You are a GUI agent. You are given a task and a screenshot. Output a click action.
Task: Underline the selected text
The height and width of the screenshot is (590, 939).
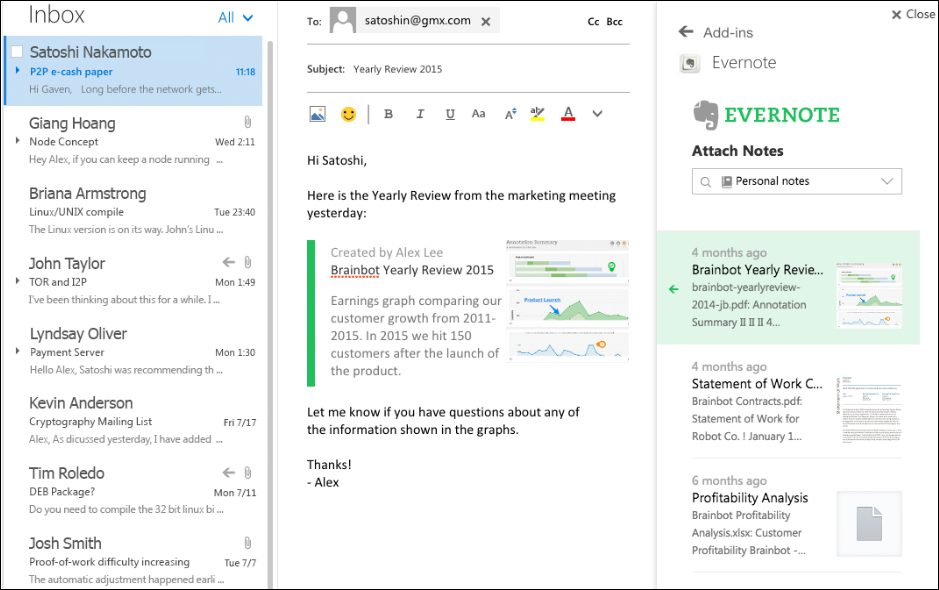[x=450, y=113]
